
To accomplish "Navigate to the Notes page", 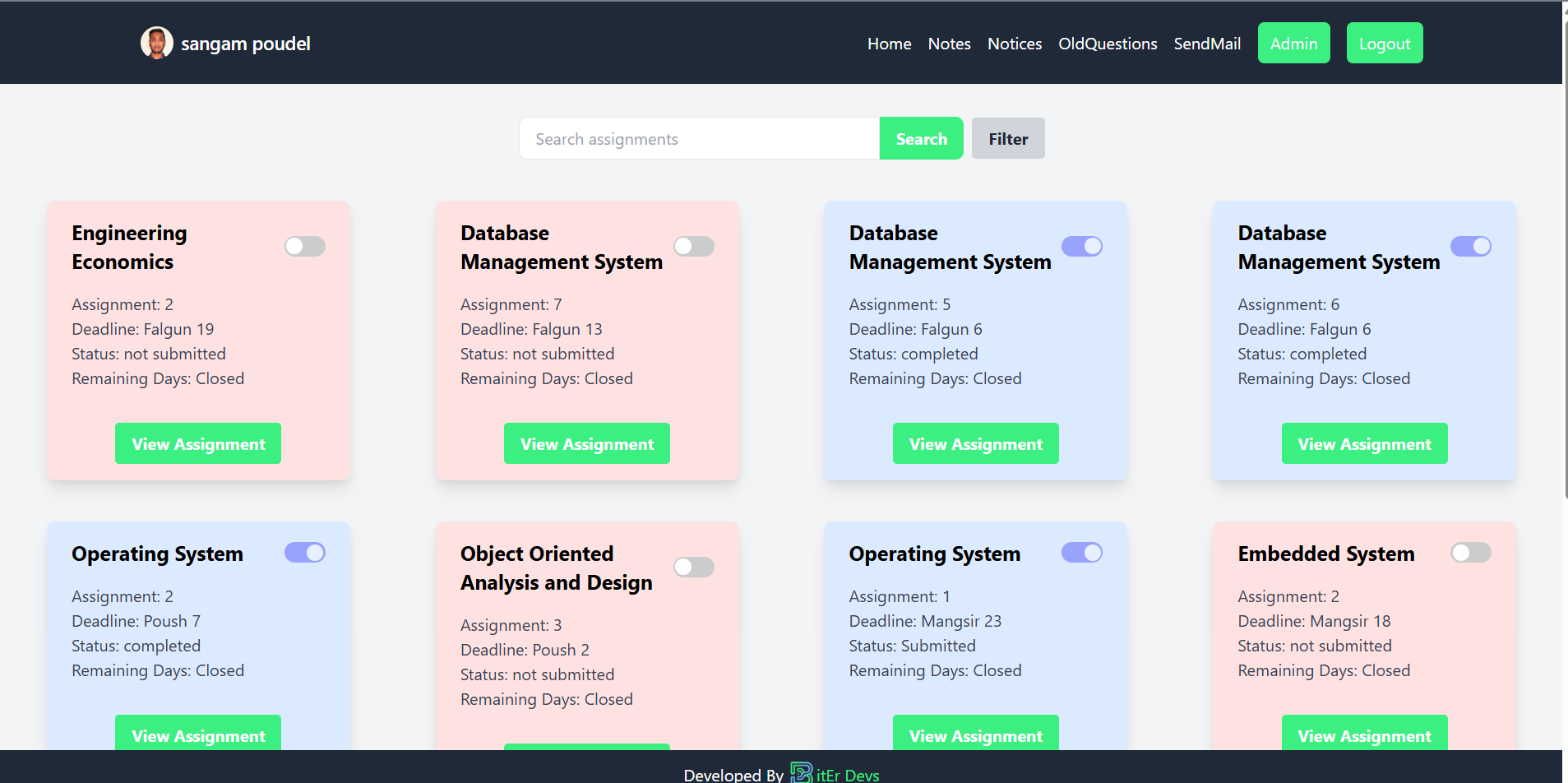I will click(x=949, y=44).
